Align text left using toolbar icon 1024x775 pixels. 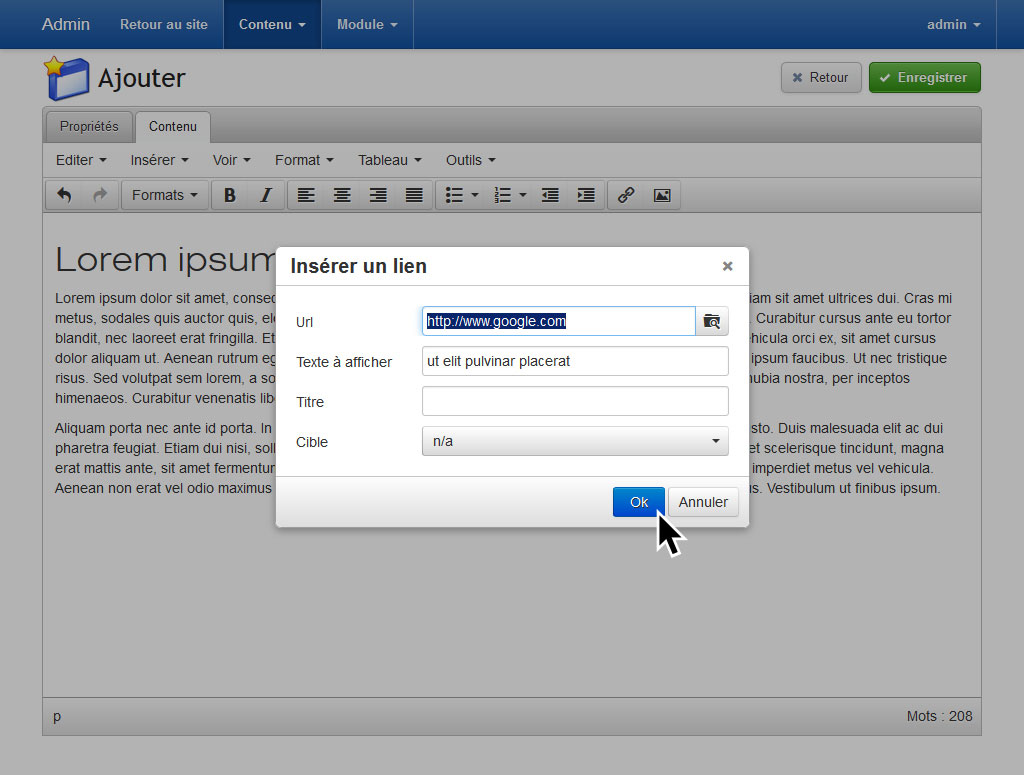[306, 195]
